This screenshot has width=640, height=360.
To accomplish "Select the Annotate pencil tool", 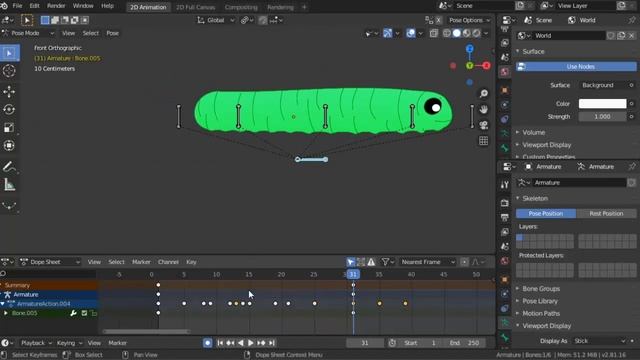I will (x=9, y=167).
